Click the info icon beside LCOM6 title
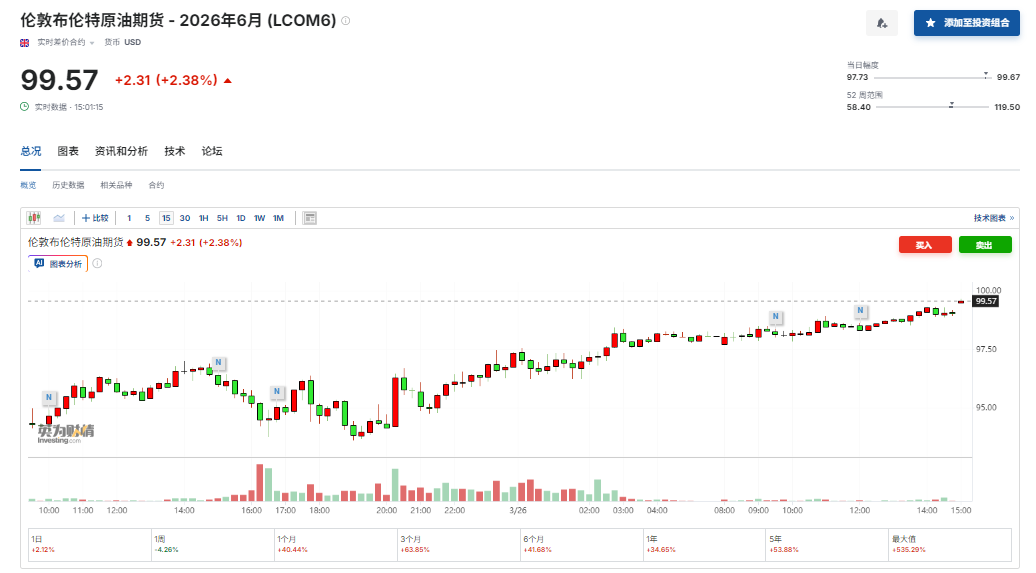 tap(346, 21)
